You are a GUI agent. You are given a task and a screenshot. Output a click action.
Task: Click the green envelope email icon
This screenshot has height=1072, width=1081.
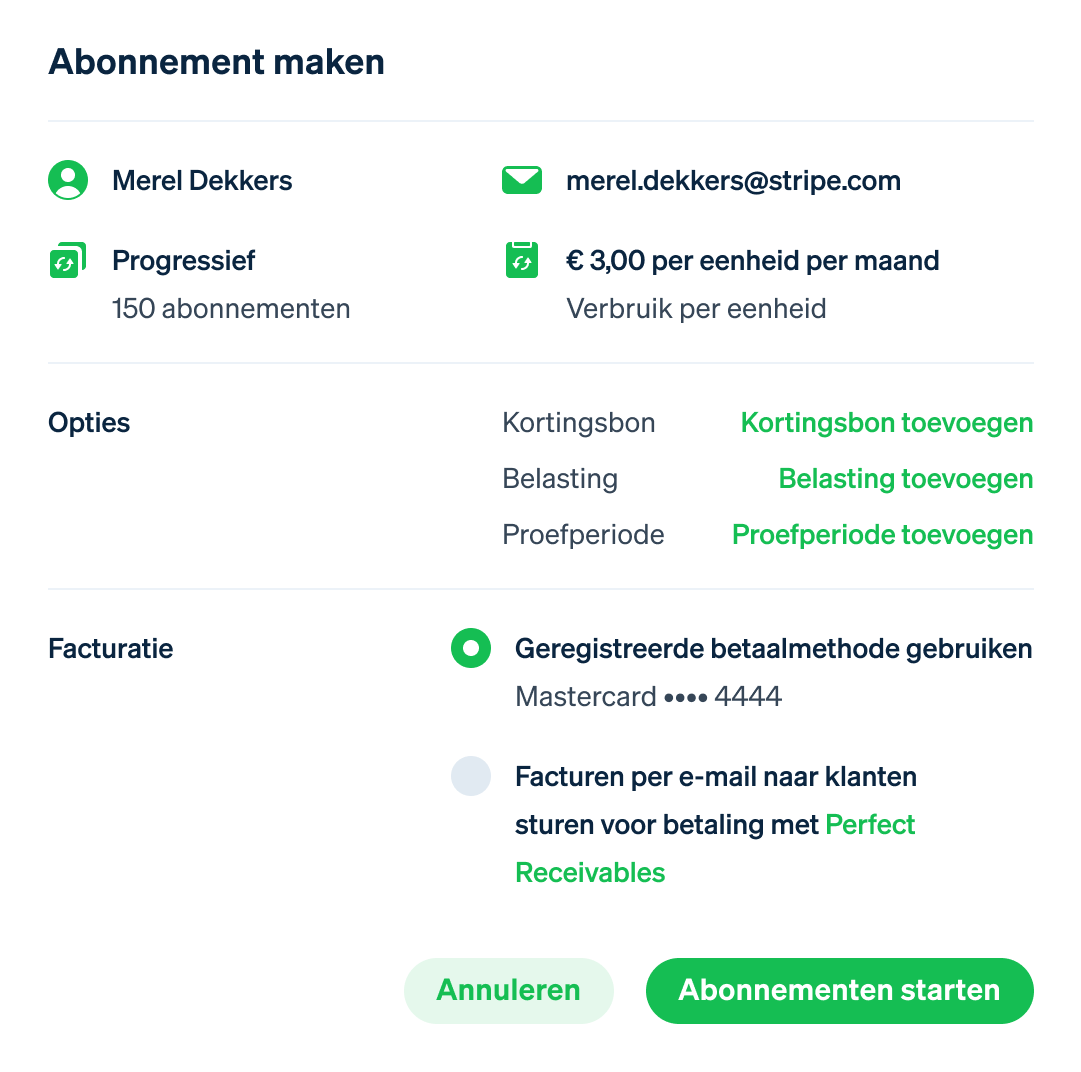click(522, 180)
